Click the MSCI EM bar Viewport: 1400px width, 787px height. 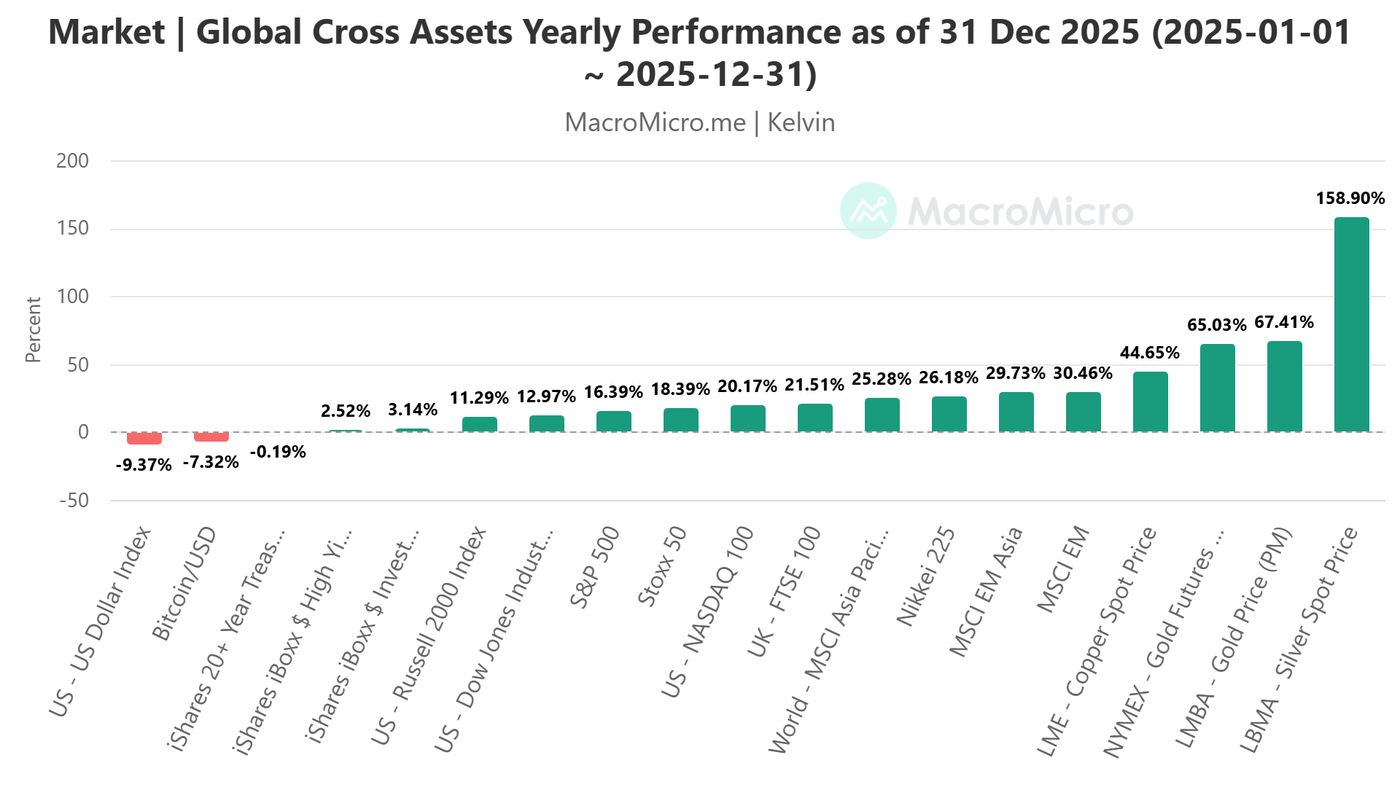pyautogui.click(x=1083, y=412)
